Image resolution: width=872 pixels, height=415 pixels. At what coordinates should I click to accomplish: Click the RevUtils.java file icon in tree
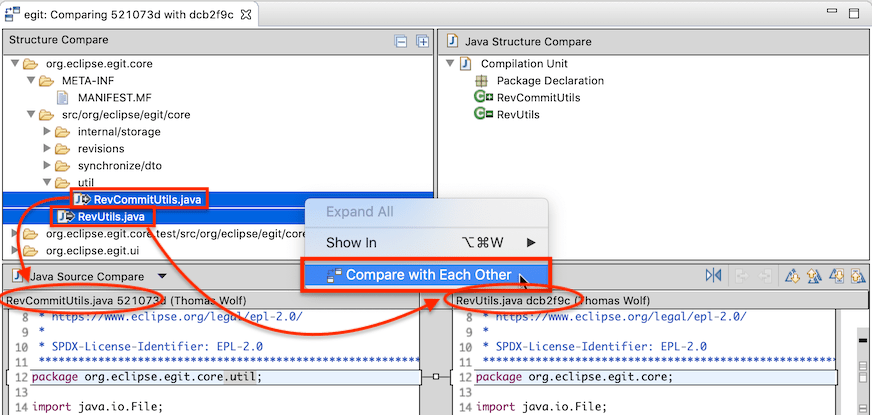click(66, 216)
